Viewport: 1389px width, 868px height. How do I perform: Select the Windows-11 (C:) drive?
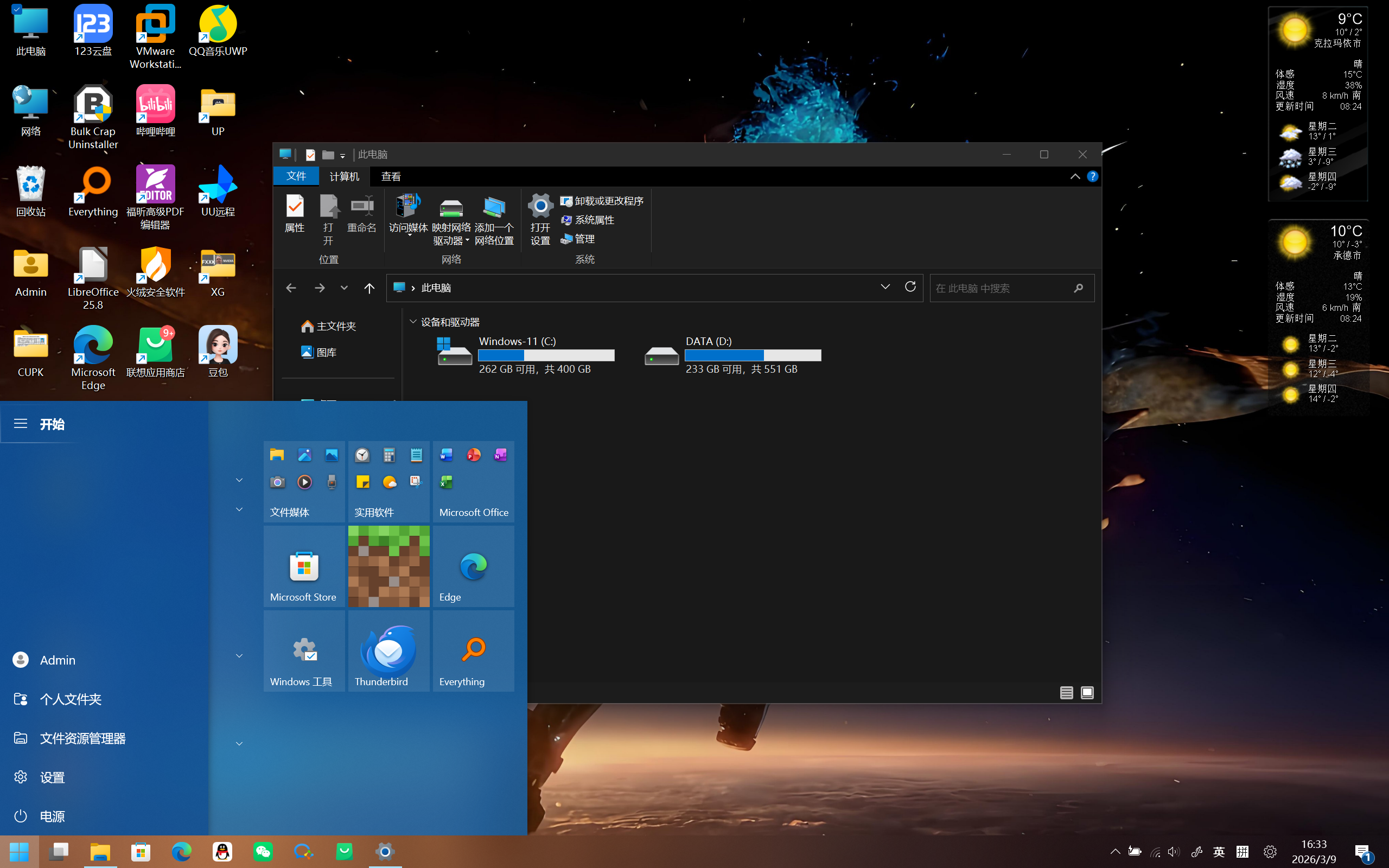click(x=526, y=355)
